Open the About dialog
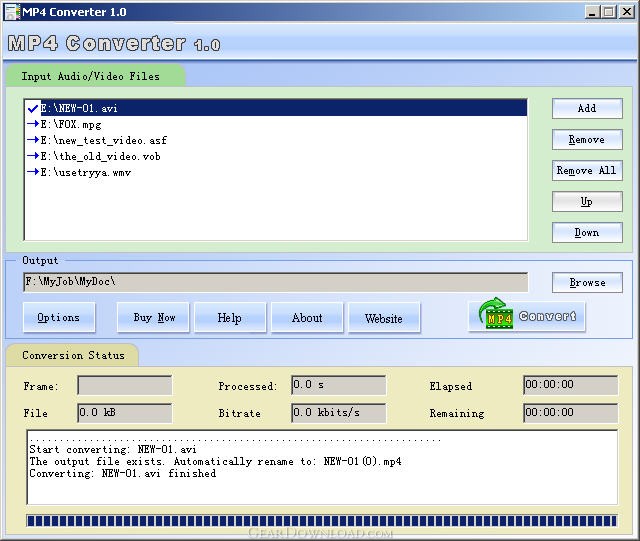The height and width of the screenshot is (541, 640). (307, 317)
